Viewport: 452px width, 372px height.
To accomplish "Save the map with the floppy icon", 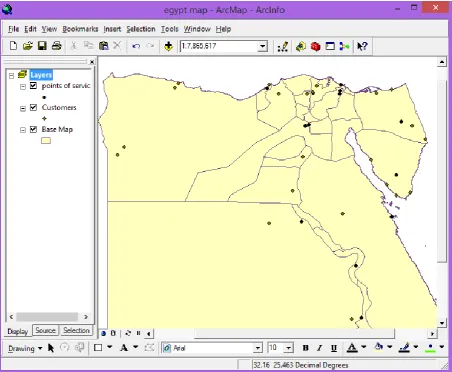I will tap(42, 46).
